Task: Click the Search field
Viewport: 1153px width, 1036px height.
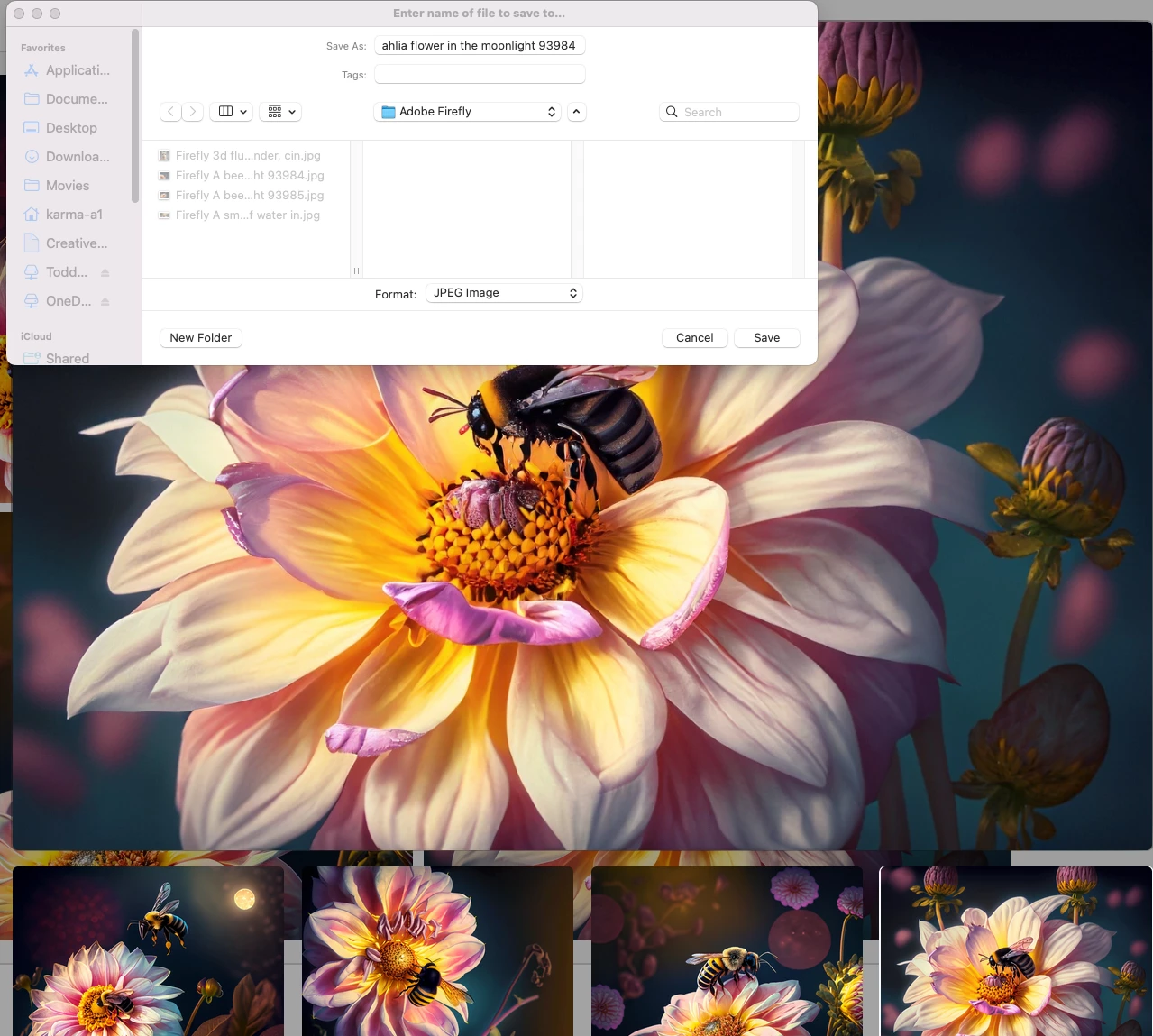Action: 729,112
